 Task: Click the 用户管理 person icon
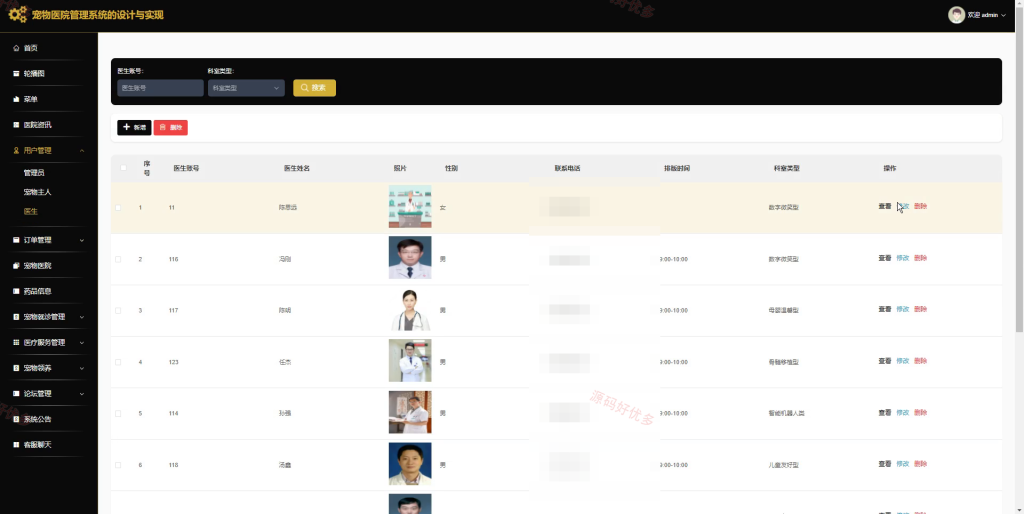16,150
